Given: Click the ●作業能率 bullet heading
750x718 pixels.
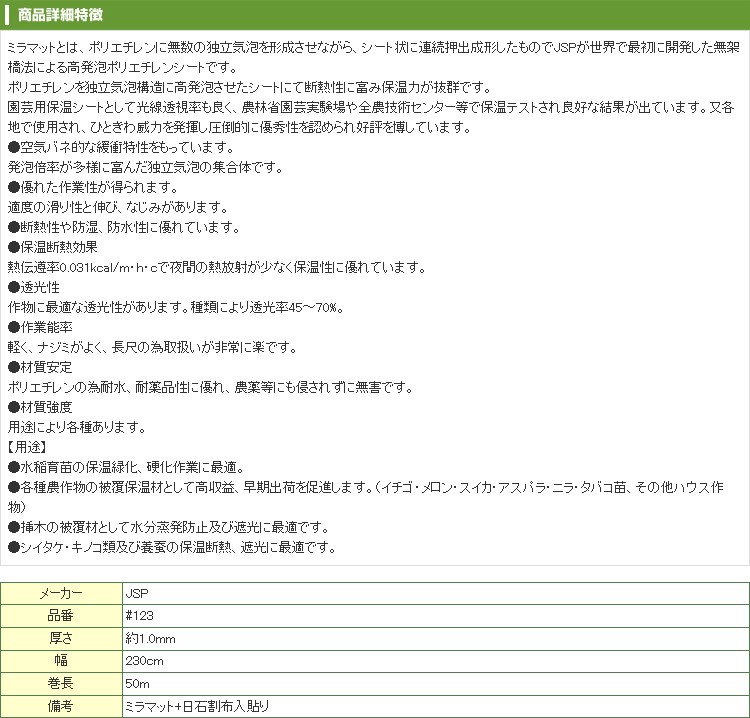Looking at the screenshot, I should coord(40,327).
